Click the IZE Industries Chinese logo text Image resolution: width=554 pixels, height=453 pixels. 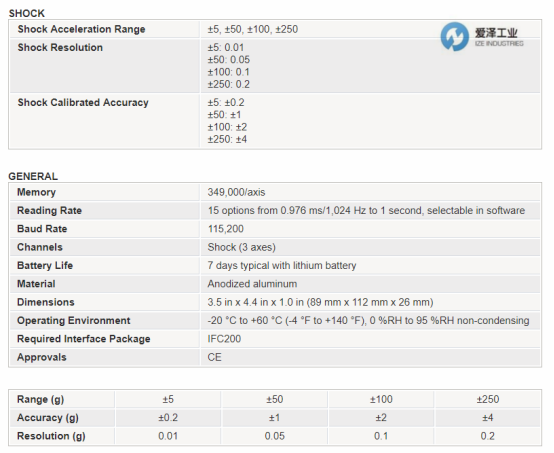click(496, 33)
